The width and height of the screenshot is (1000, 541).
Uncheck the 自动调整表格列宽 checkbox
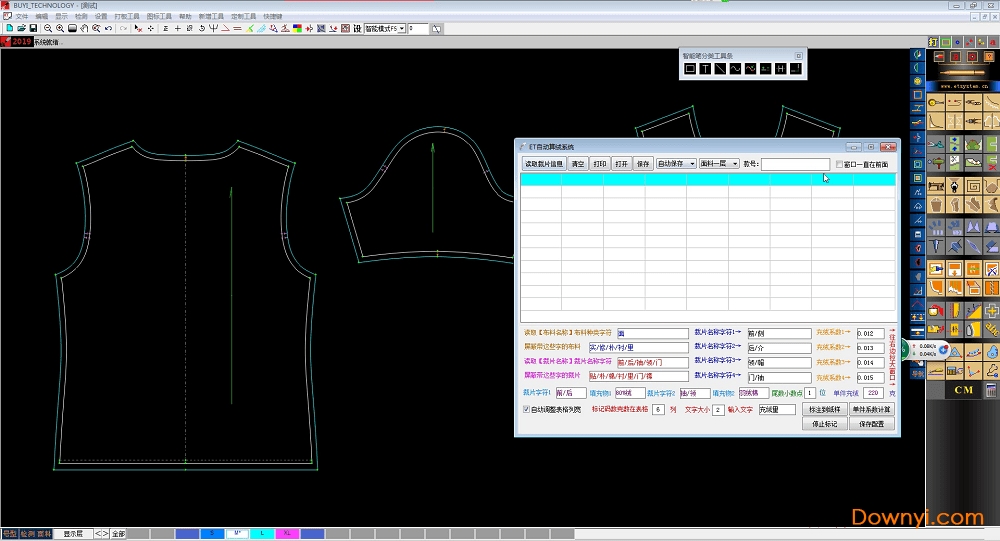pos(528,409)
